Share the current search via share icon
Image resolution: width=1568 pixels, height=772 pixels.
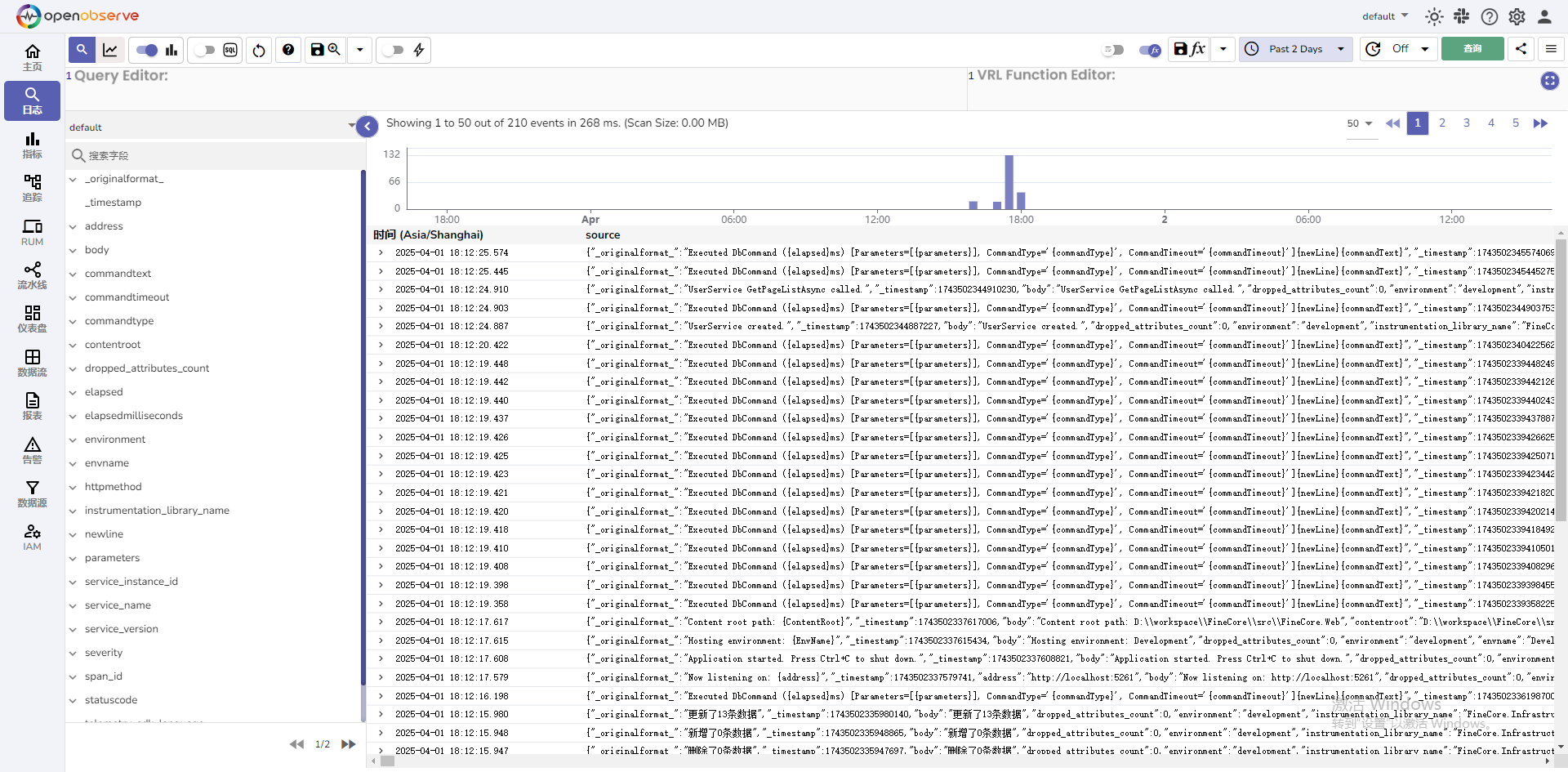(1521, 49)
